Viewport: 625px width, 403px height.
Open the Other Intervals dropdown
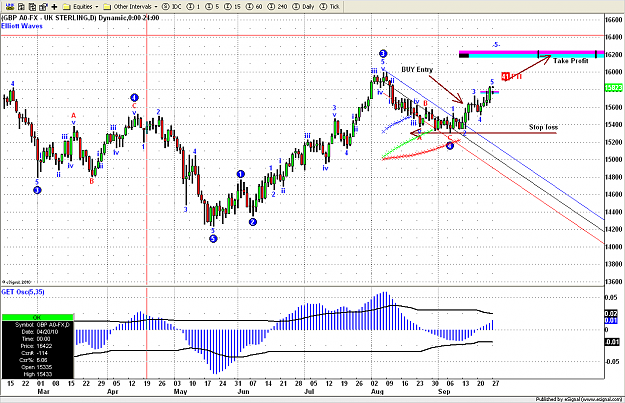coord(130,6)
